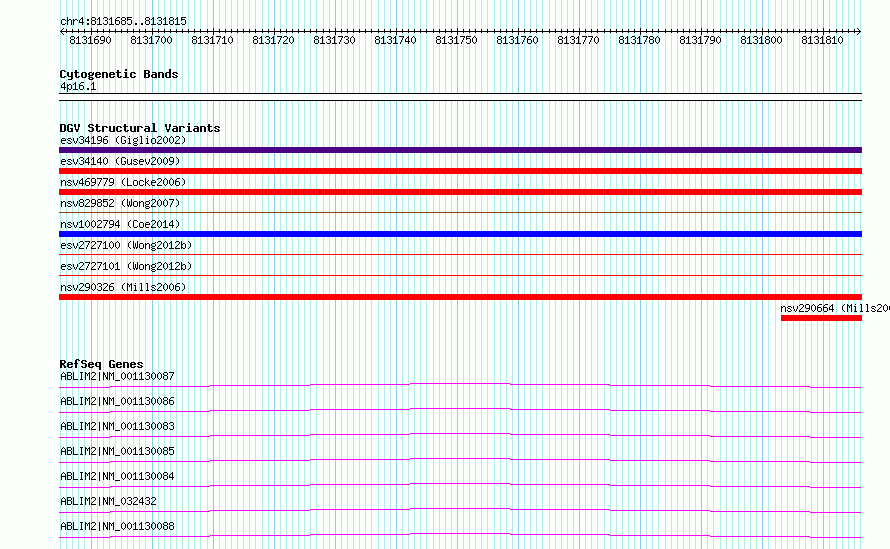Viewport: 890px width, 549px height.
Task: Open esv34140 (Gusev2009) variant label
Action: (120, 161)
